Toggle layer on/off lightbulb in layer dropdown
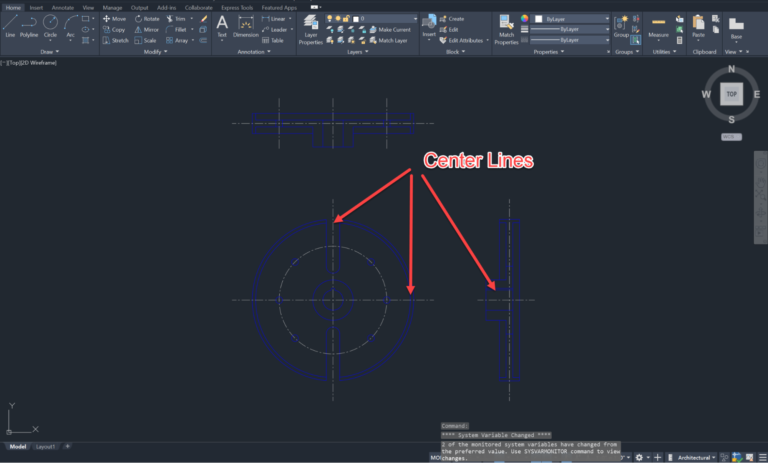The height and width of the screenshot is (463, 768). click(x=330, y=19)
